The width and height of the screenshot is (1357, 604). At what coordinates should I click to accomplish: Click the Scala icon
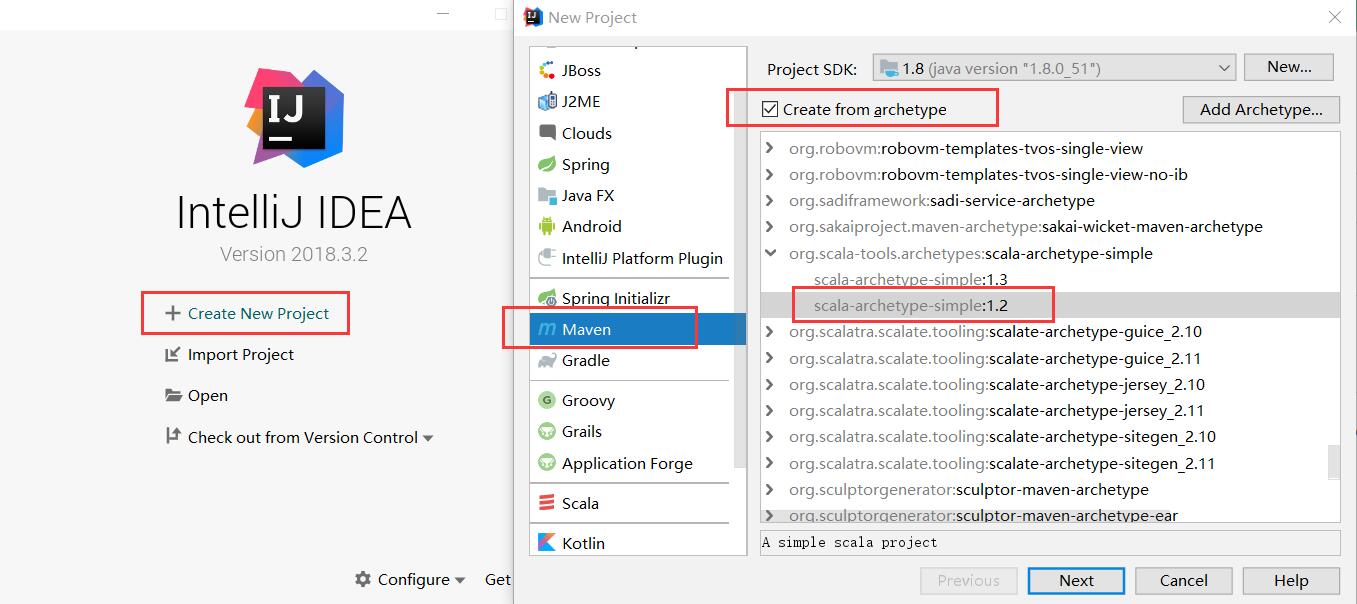point(547,503)
